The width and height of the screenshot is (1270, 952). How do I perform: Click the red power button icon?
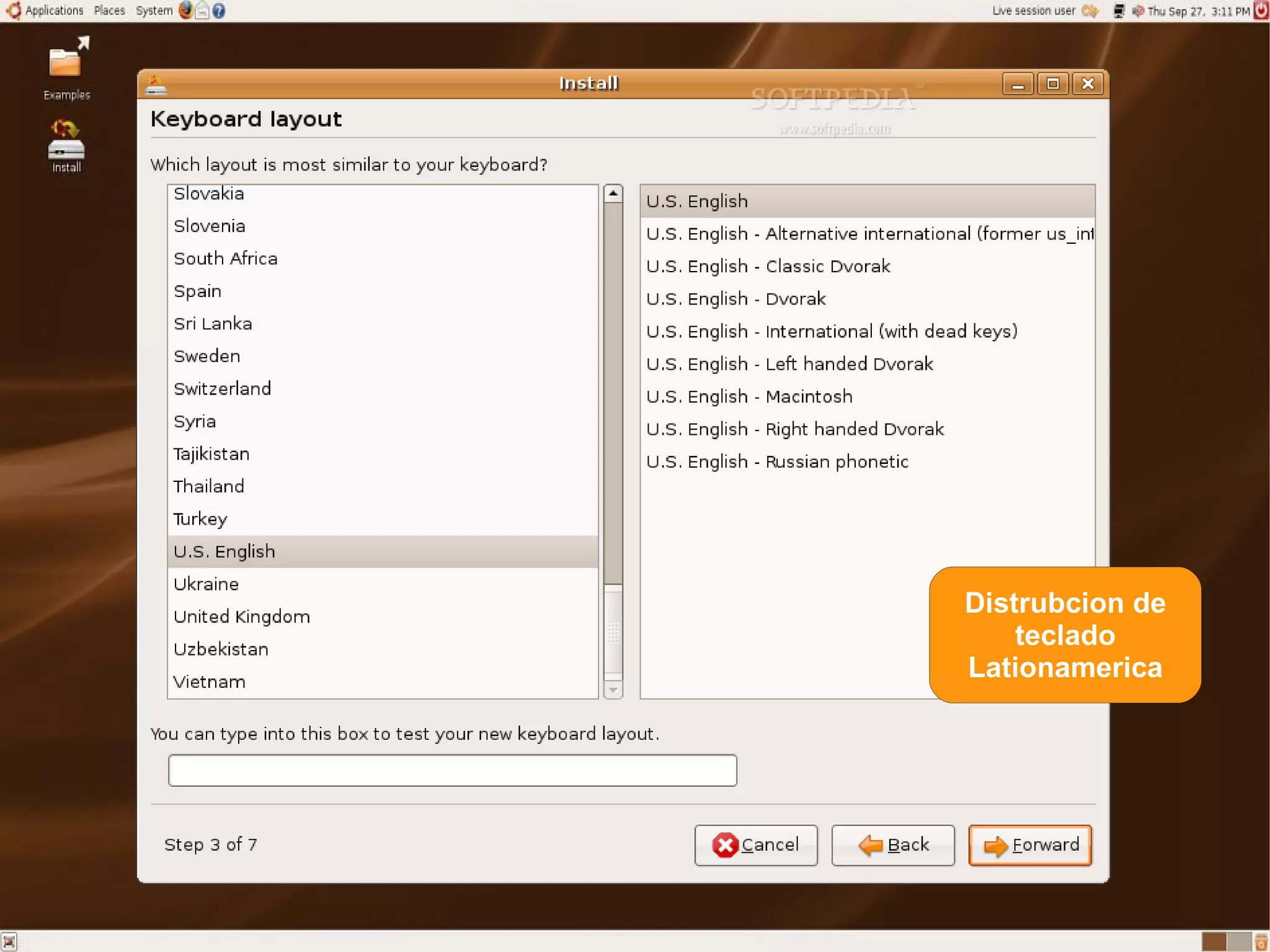1261,10
